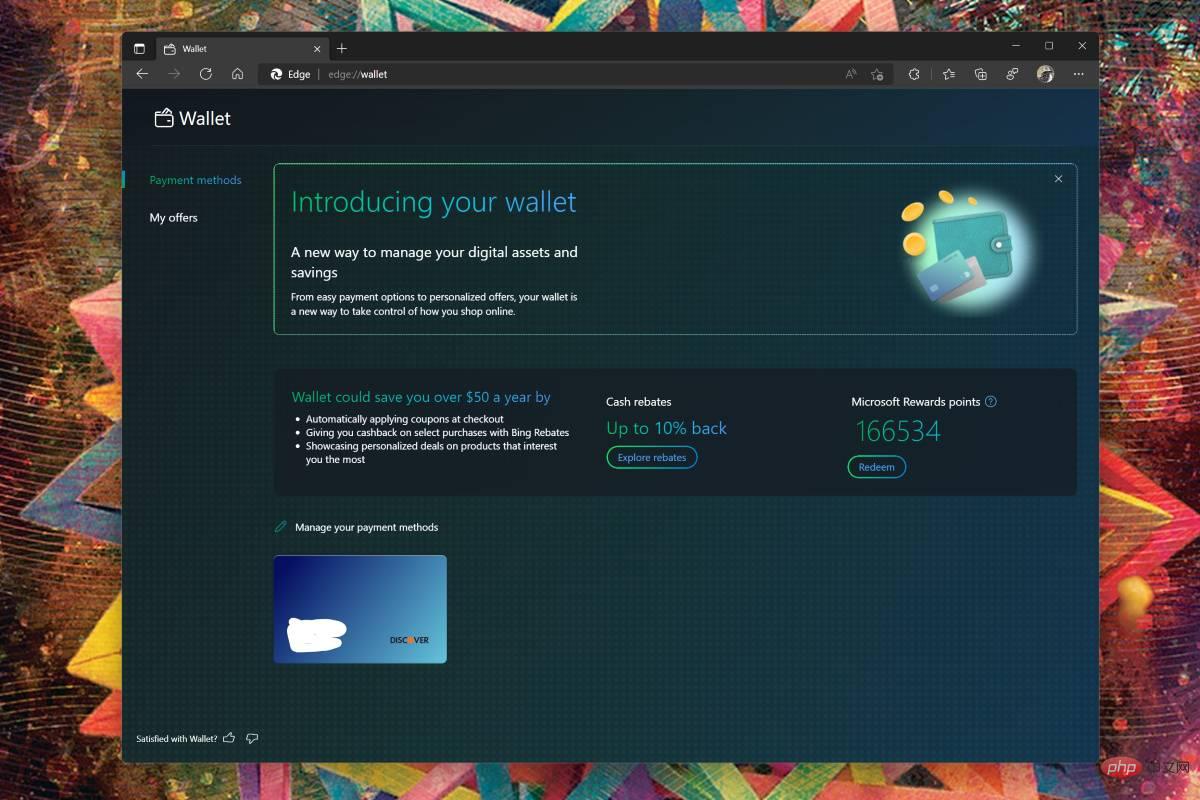
Task: Select Payment methods in the sidebar
Action: tap(195, 180)
